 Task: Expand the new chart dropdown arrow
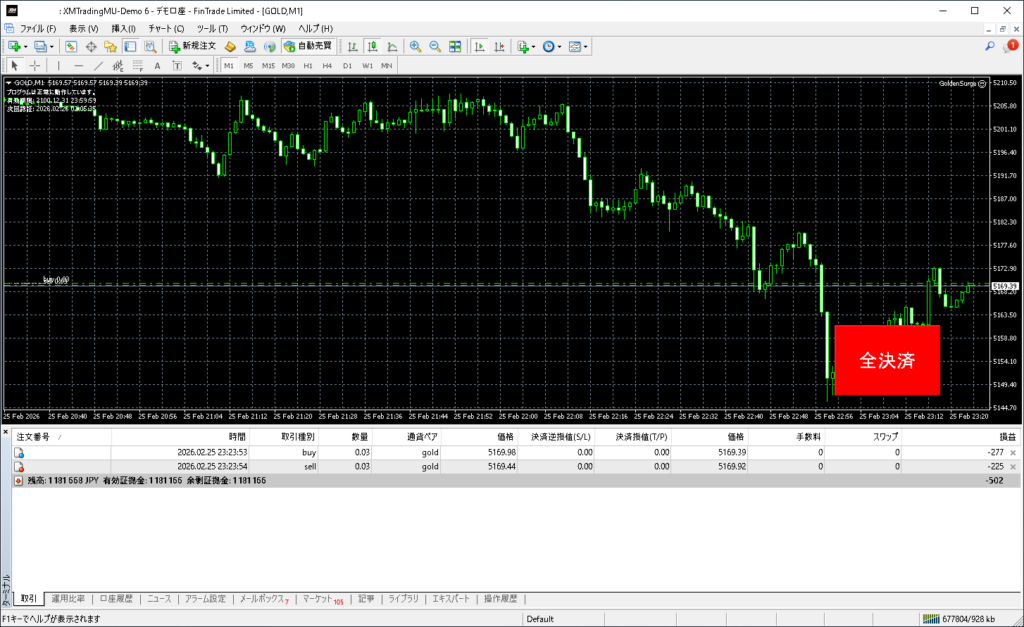(x=27, y=46)
